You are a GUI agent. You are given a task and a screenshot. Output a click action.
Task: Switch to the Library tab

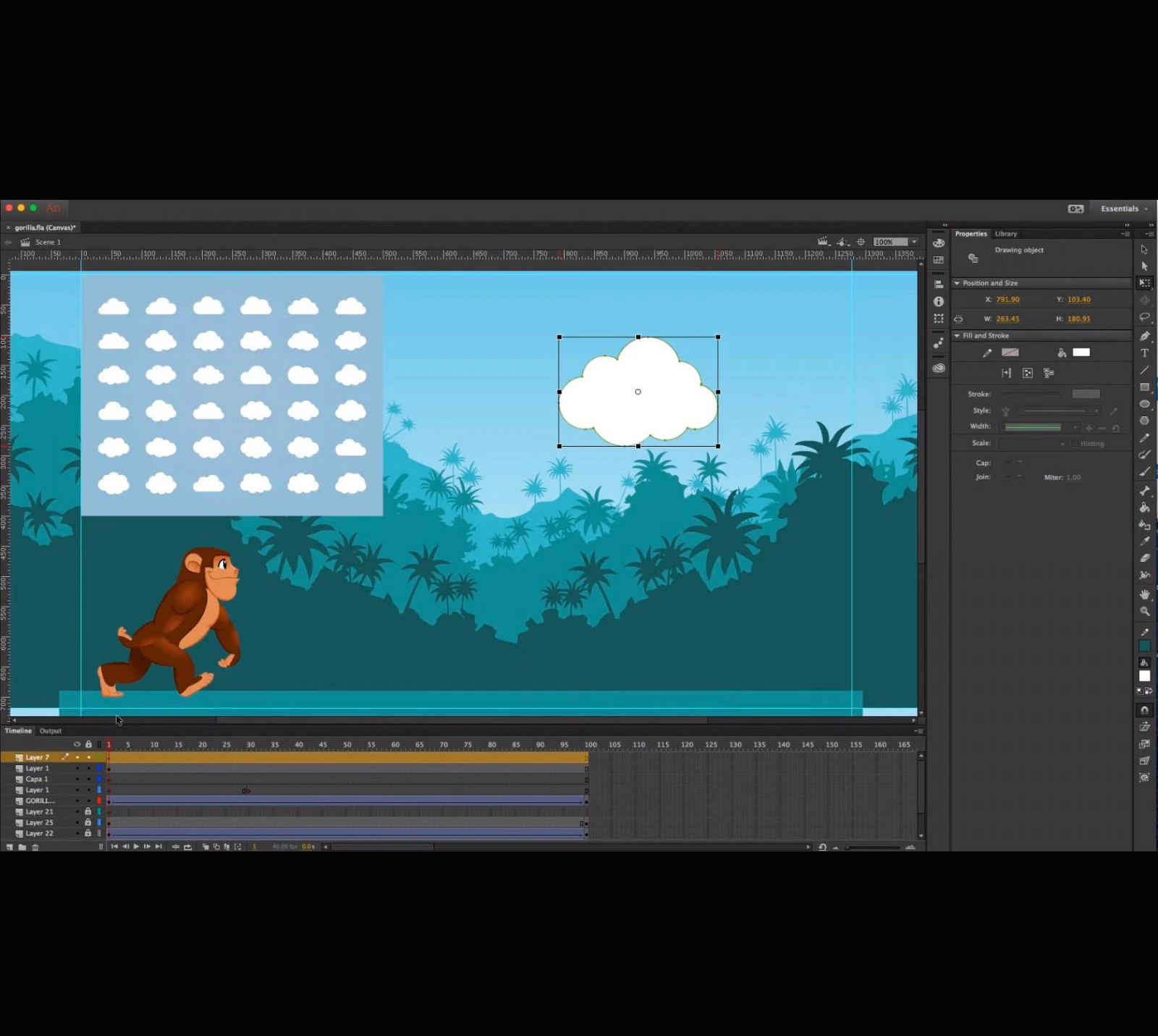coord(1005,234)
